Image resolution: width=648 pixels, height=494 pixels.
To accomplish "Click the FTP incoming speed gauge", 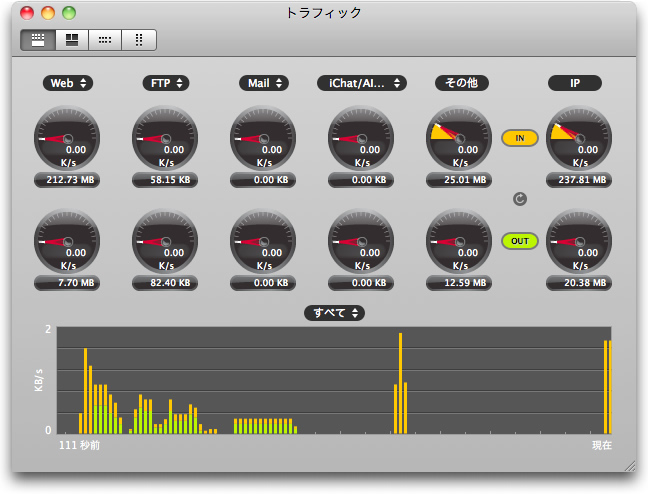I will pyautogui.click(x=165, y=138).
